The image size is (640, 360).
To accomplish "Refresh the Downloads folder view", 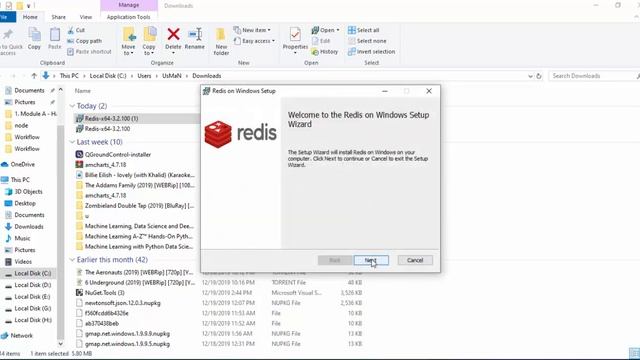I will (539, 76).
